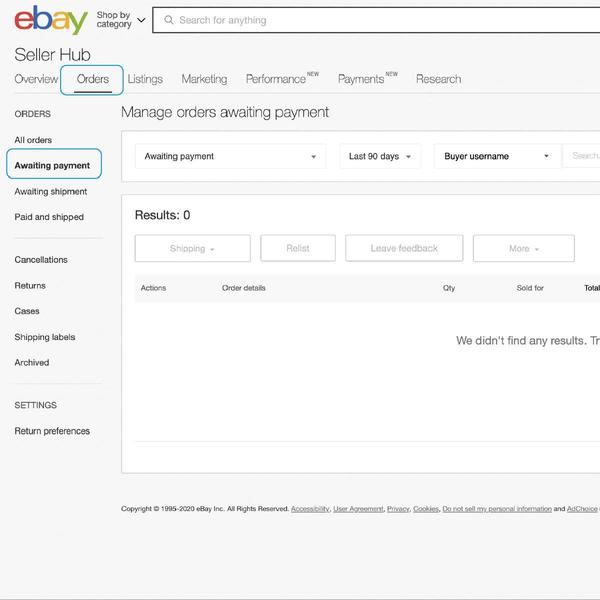This screenshot has height=600, width=600.
Task: Click the order search field next to Buyer username
Action: point(581,156)
